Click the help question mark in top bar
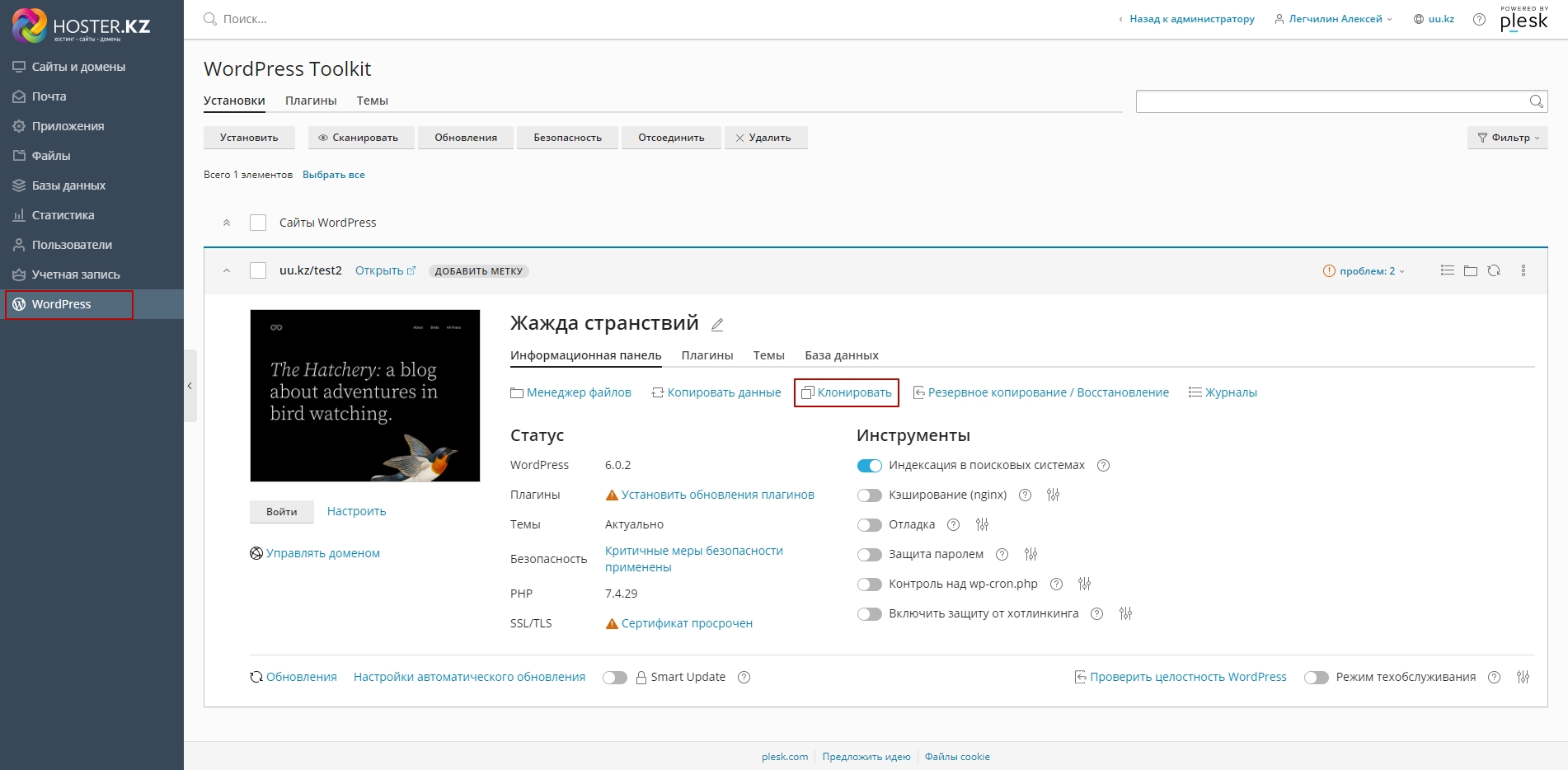1568x770 pixels. coord(1479,19)
